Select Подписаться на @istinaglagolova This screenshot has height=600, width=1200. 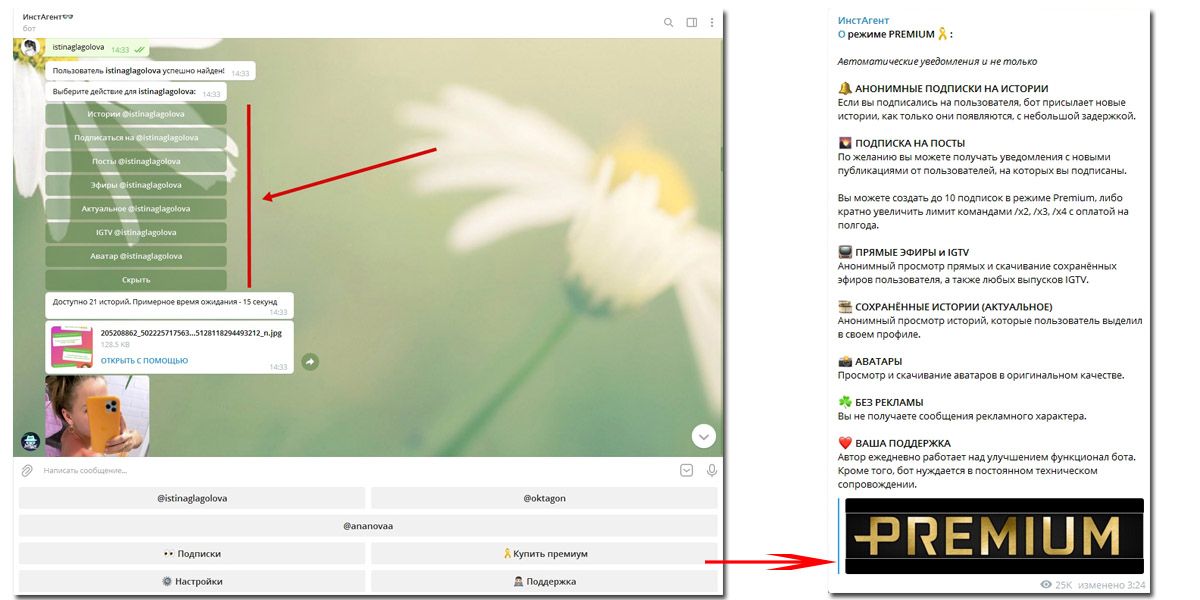(x=136, y=138)
